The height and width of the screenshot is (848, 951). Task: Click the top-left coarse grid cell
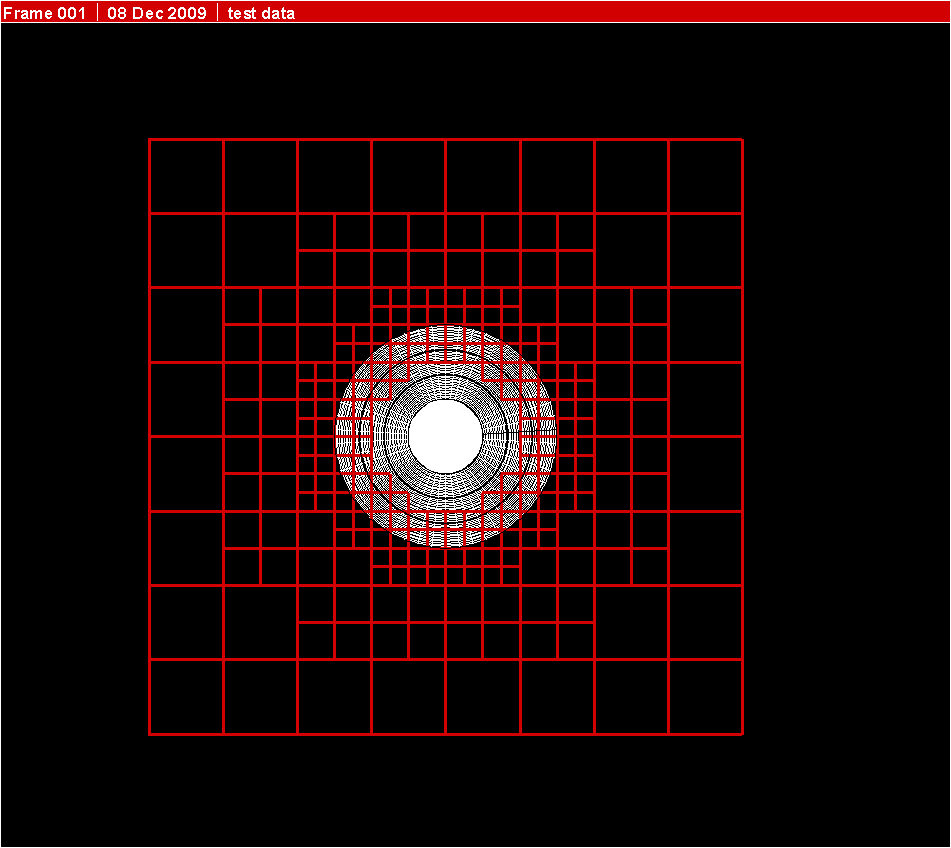pyautogui.click(x=185, y=175)
